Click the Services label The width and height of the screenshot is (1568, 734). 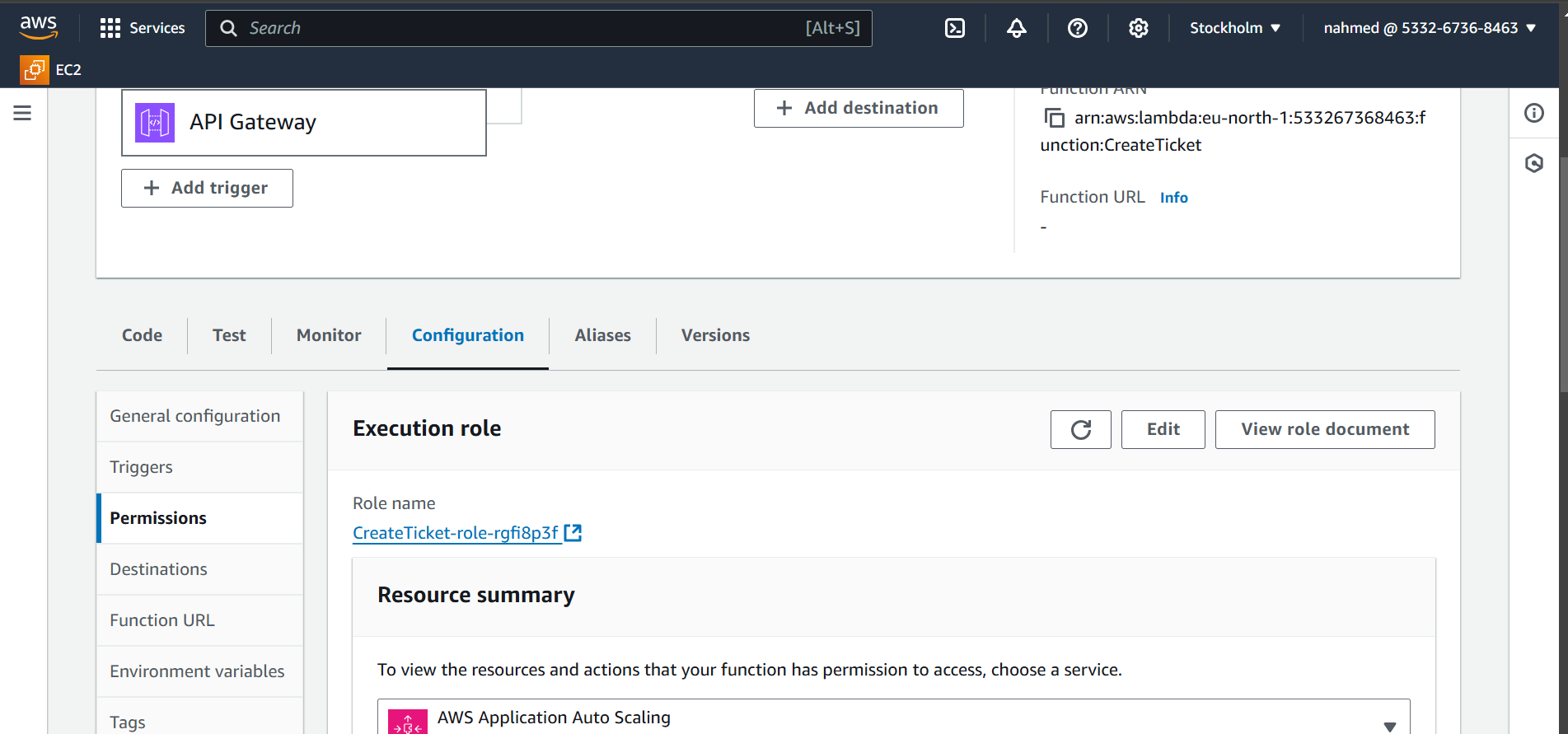(x=157, y=28)
